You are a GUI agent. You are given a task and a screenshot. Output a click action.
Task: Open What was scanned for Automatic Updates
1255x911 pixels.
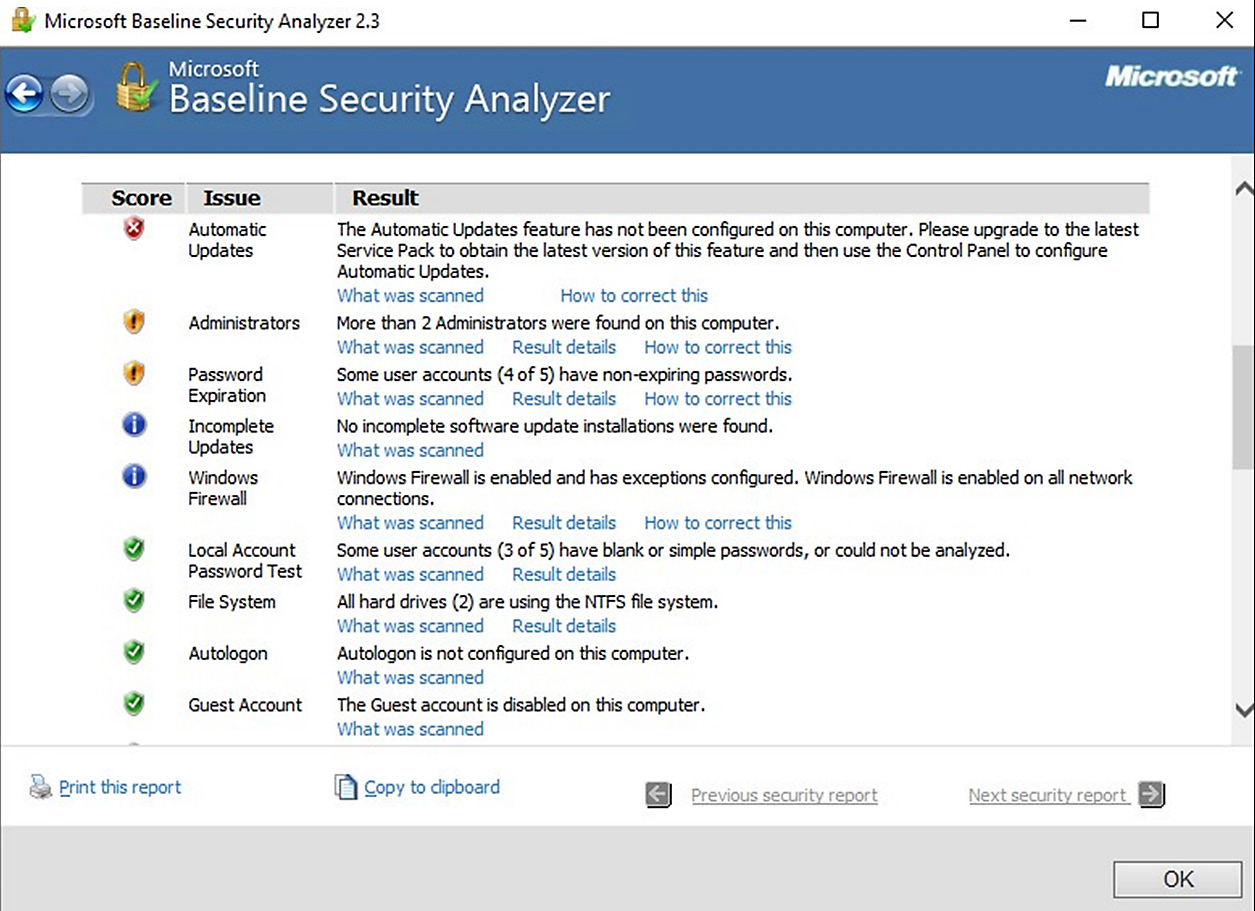pos(410,295)
